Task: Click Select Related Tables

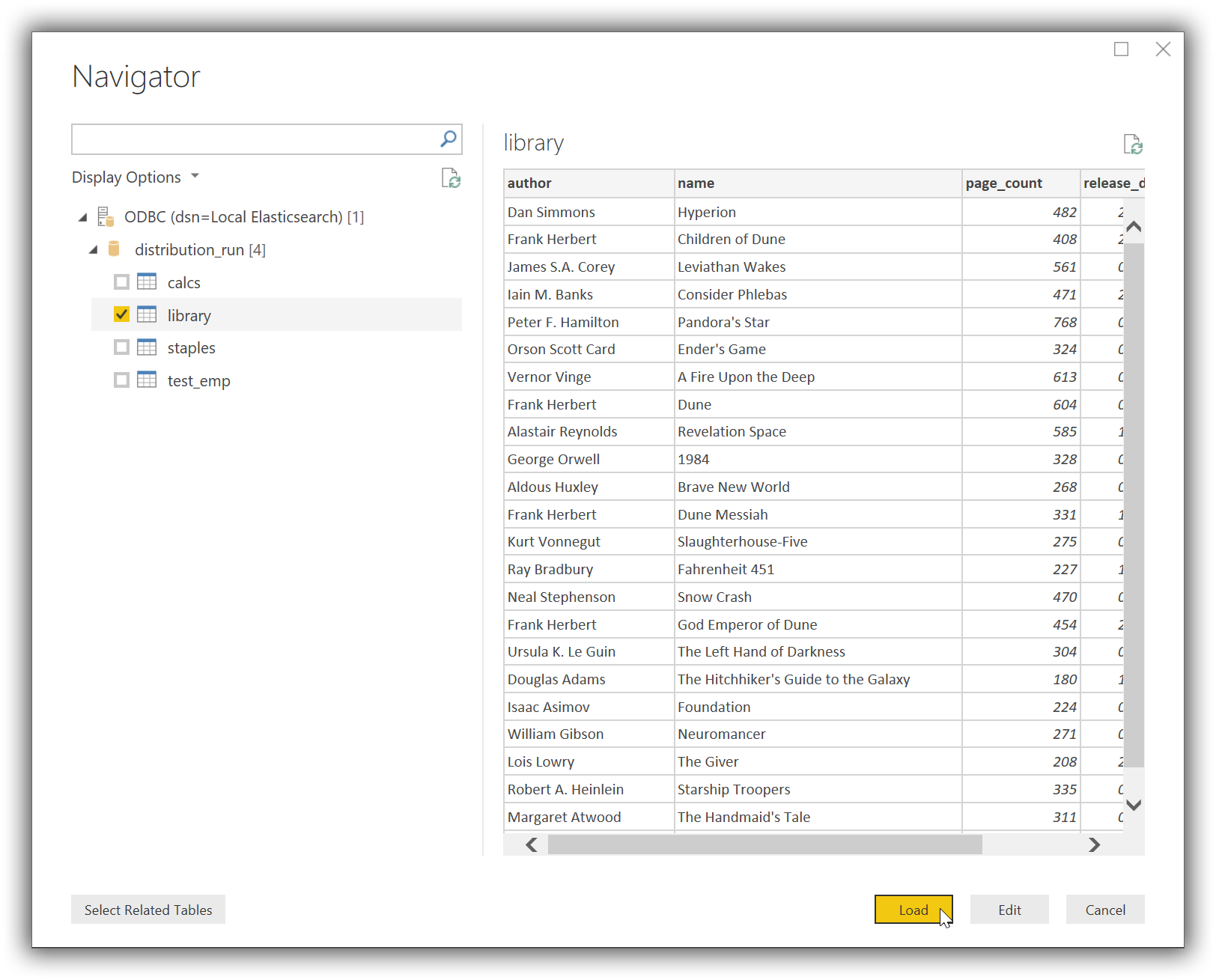Action: (148, 910)
